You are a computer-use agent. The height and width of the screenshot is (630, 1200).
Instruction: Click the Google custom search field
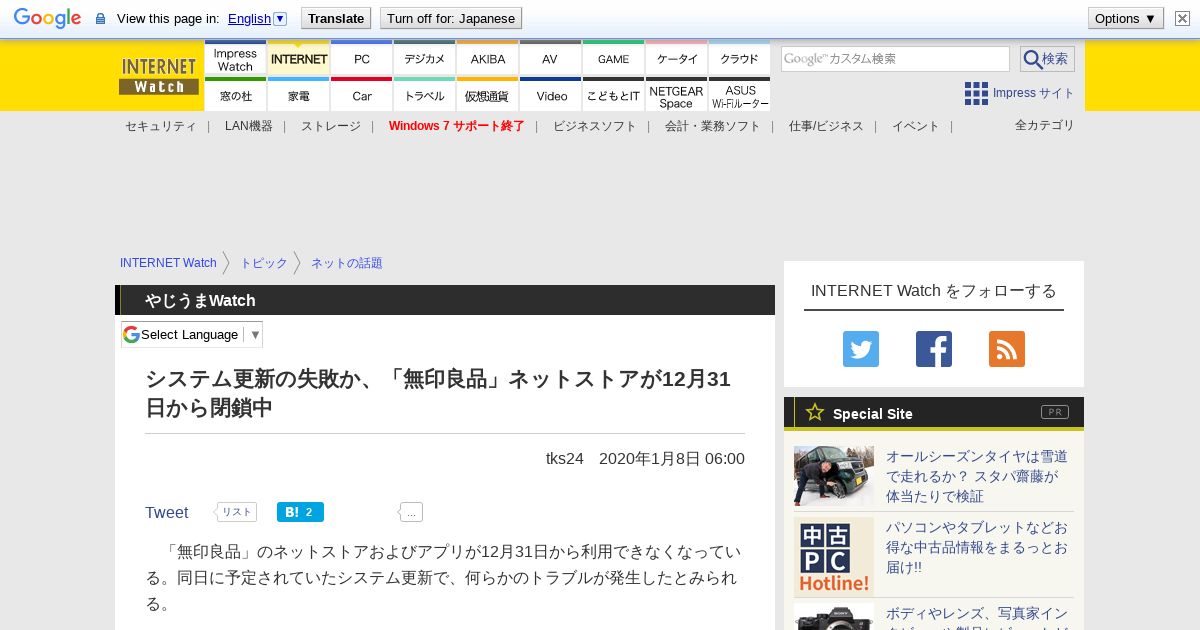tap(895, 59)
